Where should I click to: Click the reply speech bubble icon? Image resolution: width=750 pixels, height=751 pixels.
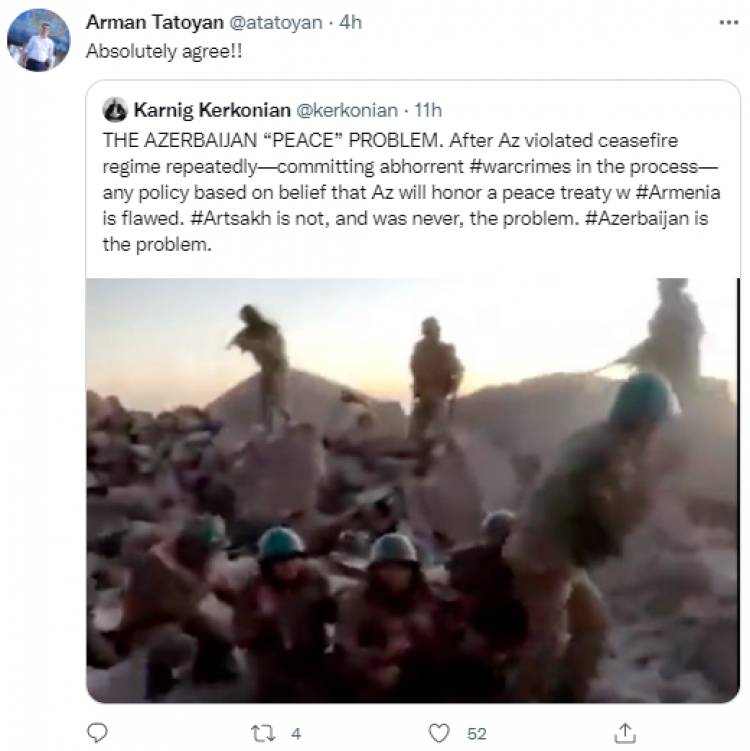(97, 732)
